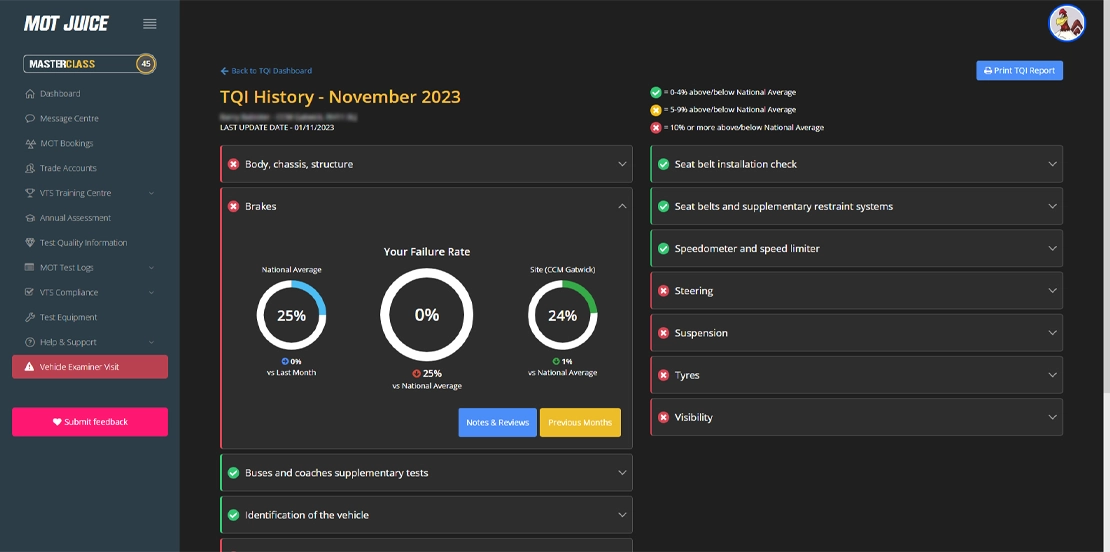Click the Test Equipment wrench icon
1110x552 pixels.
(x=30, y=317)
